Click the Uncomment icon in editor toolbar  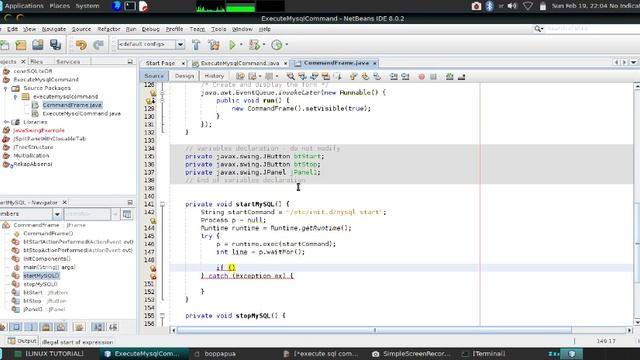click(x=462, y=76)
